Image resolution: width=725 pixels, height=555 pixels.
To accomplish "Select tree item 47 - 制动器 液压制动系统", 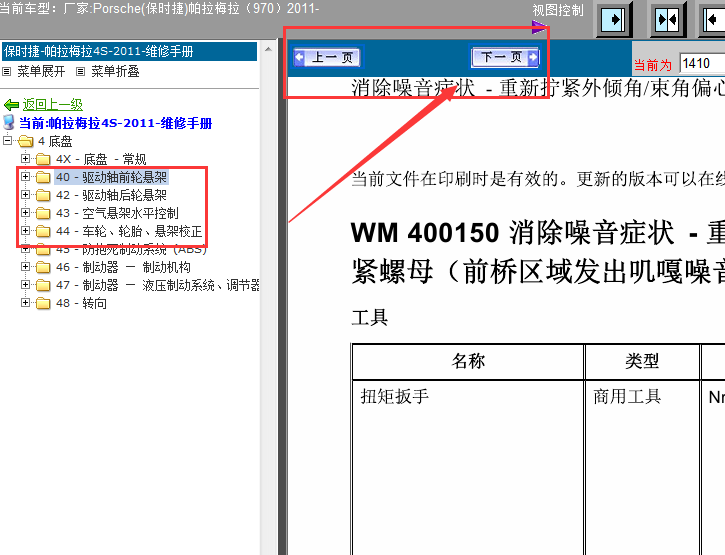I will (157, 285).
